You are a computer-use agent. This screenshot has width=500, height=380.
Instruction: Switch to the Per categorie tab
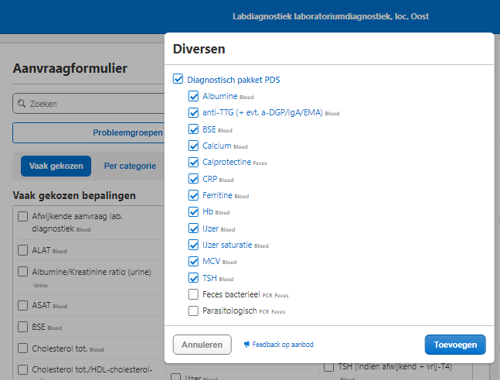pos(130,166)
